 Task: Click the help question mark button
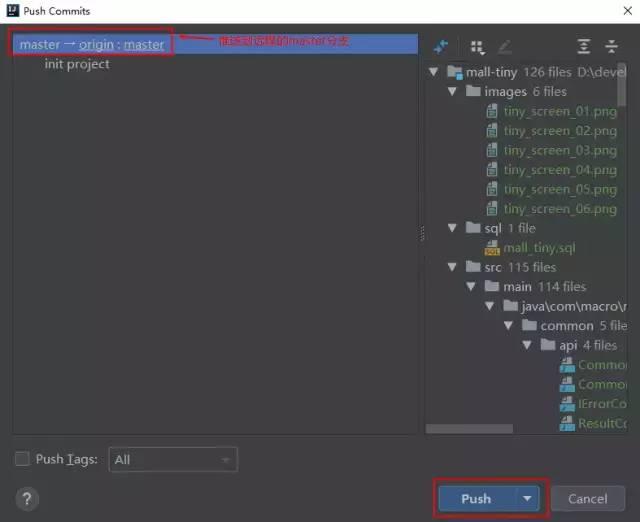click(27, 499)
